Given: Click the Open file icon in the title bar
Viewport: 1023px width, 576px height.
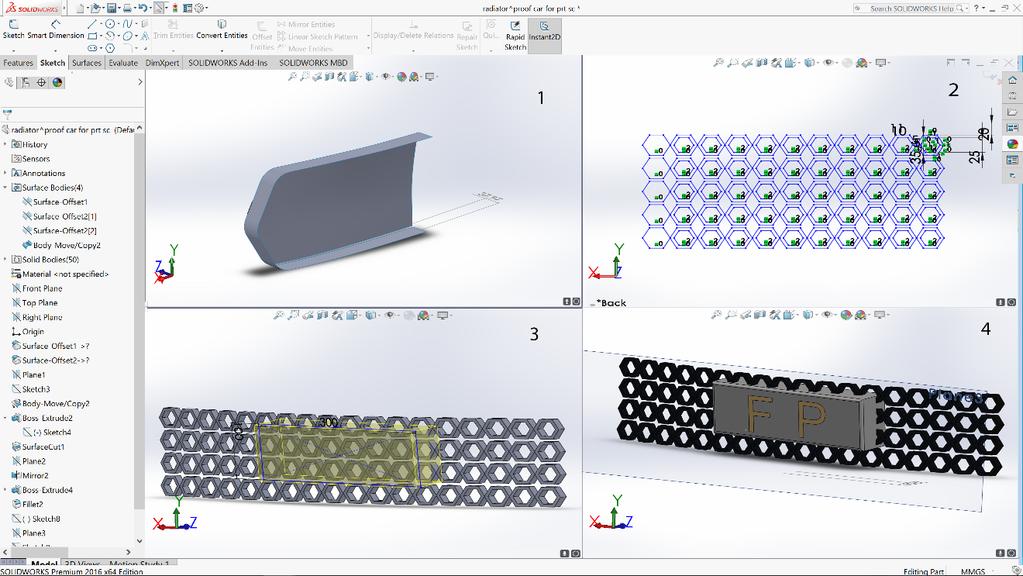Looking at the screenshot, I should (x=96, y=8).
